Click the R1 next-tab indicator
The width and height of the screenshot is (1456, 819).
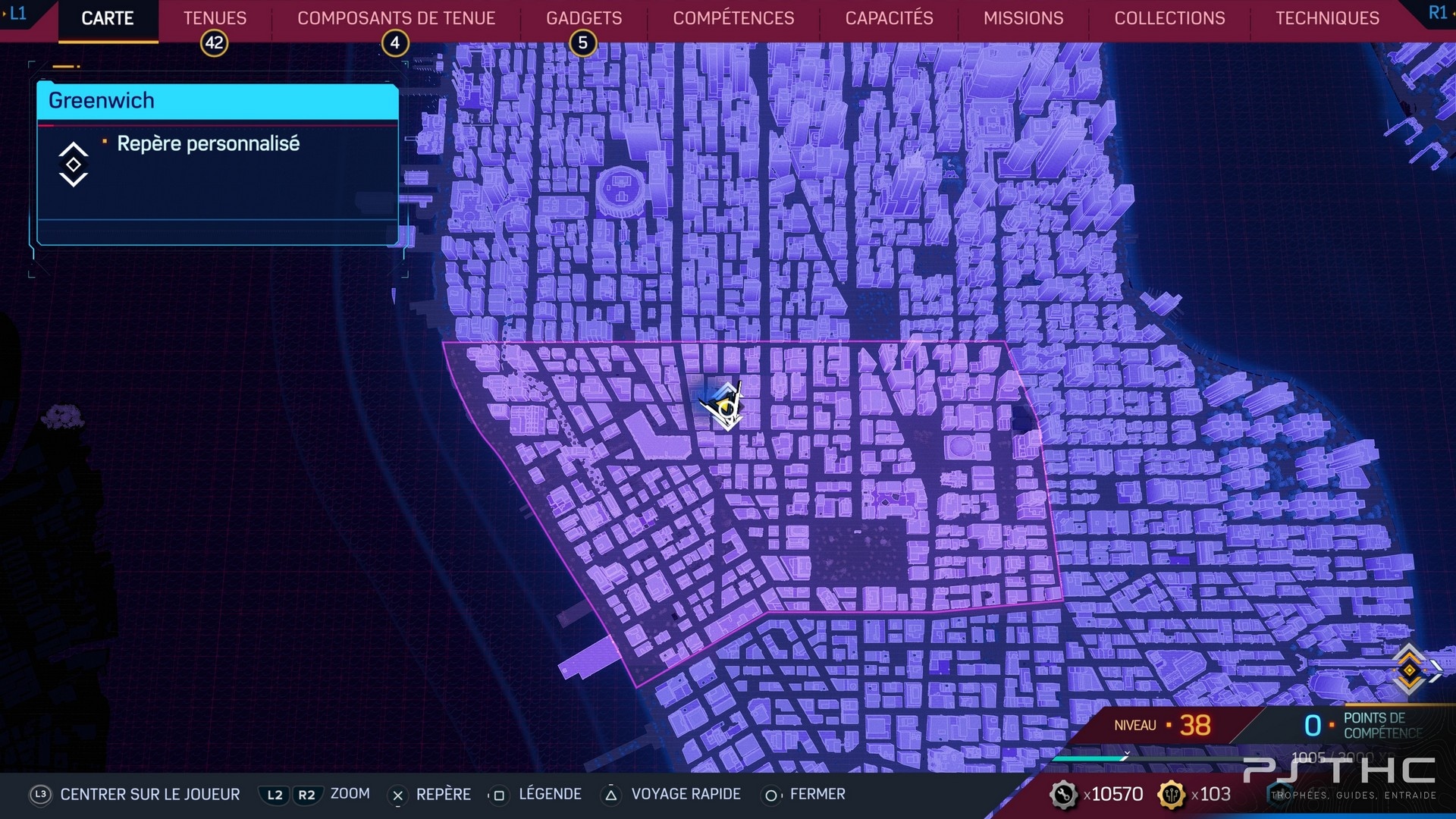tap(1437, 13)
